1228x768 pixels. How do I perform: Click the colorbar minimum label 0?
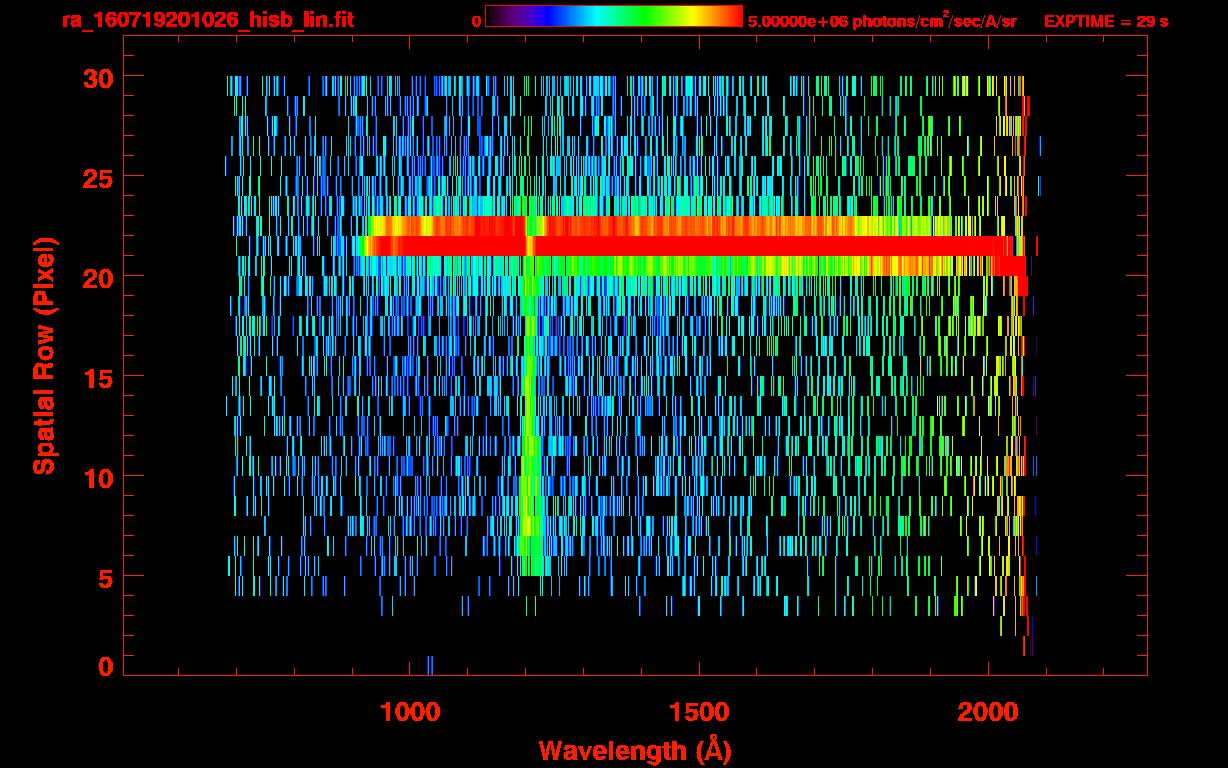[x=477, y=21]
